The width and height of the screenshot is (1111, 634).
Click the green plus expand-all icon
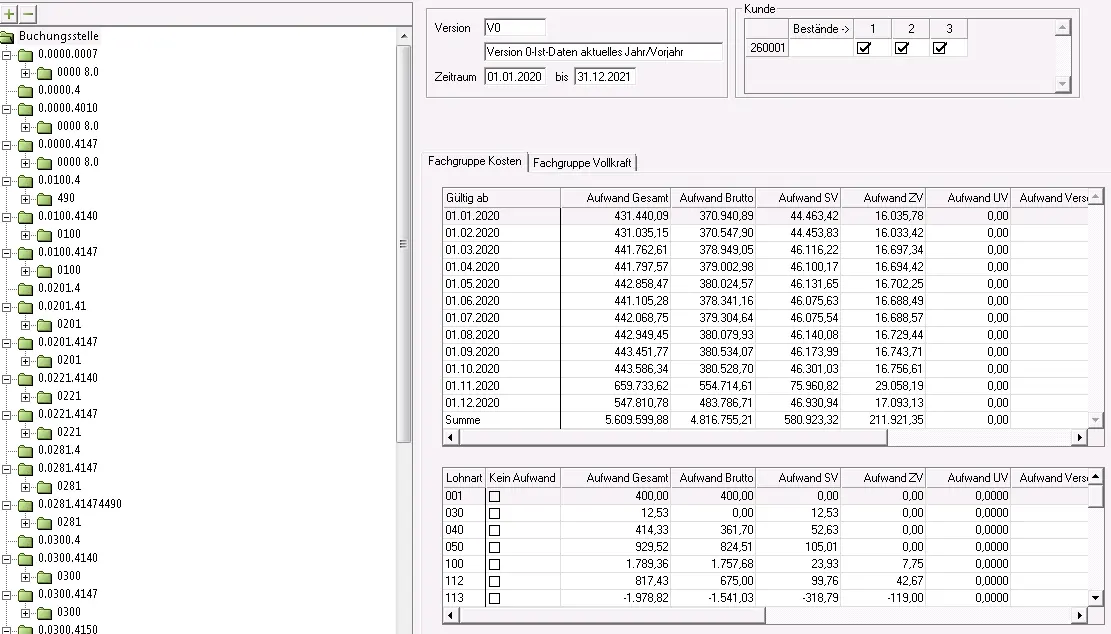(x=10, y=14)
